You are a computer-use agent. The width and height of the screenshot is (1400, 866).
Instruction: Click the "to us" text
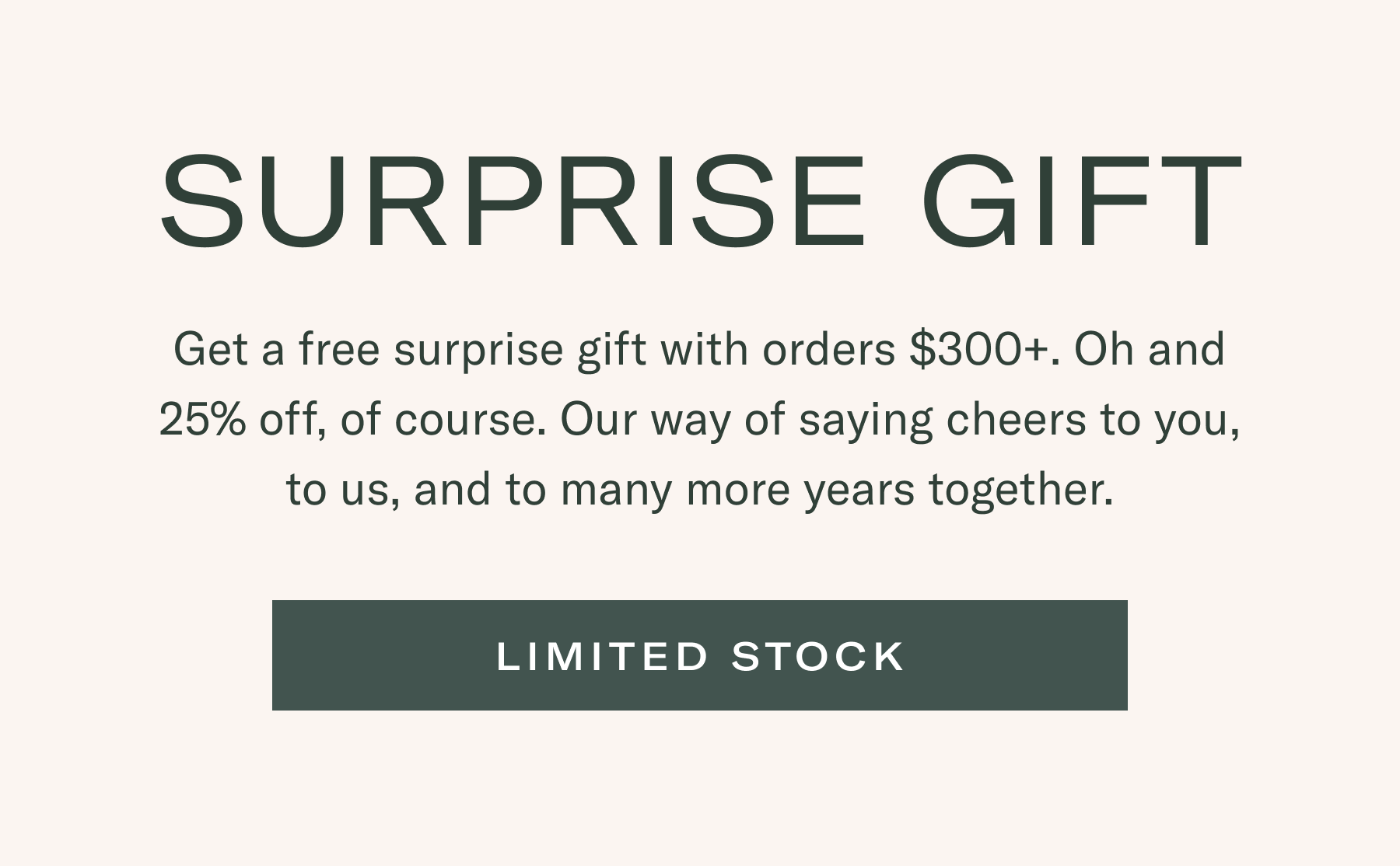(x=342, y=490)
